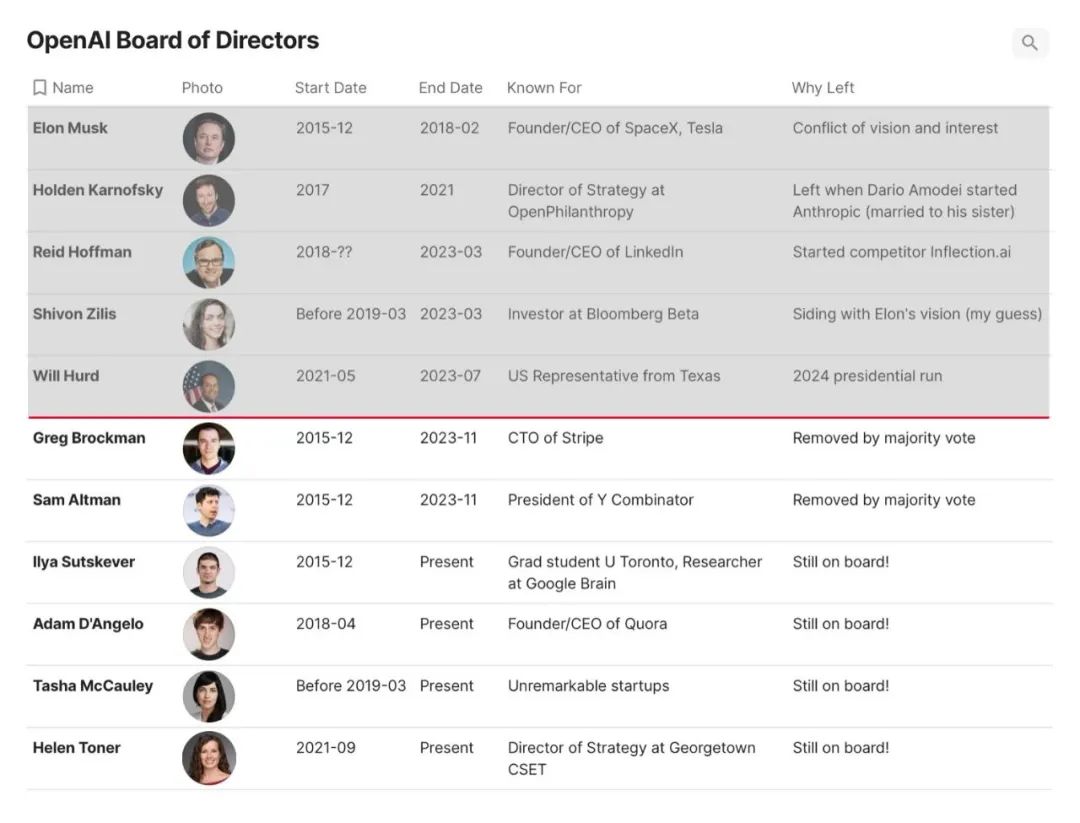Open the Adam D'Angelo entry name
Viewport: 1080px width, 823px height.
point(88,624)
